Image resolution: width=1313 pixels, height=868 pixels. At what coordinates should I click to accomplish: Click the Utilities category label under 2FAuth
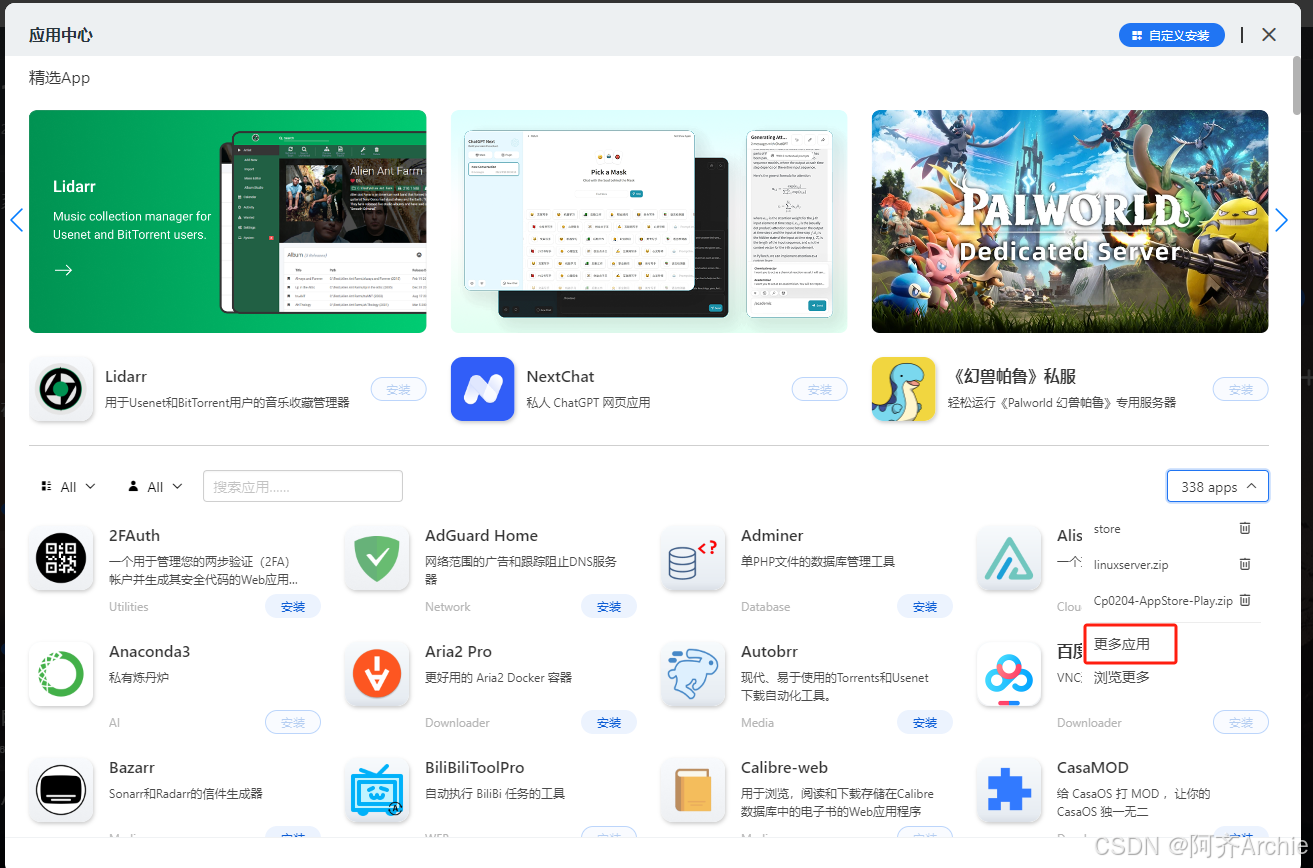(129, 606)
